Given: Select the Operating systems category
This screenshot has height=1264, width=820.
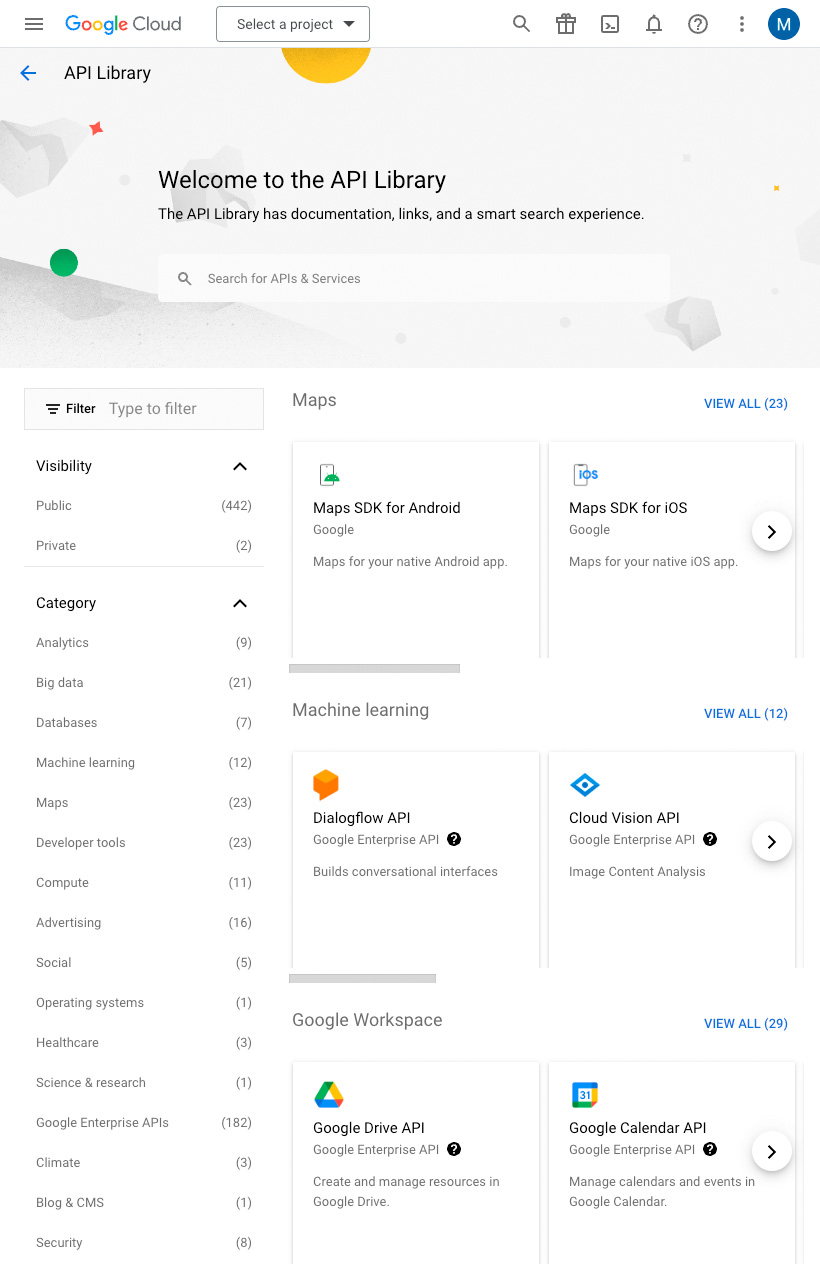Looking at the screenshot, I should (x=144, y=1003).
